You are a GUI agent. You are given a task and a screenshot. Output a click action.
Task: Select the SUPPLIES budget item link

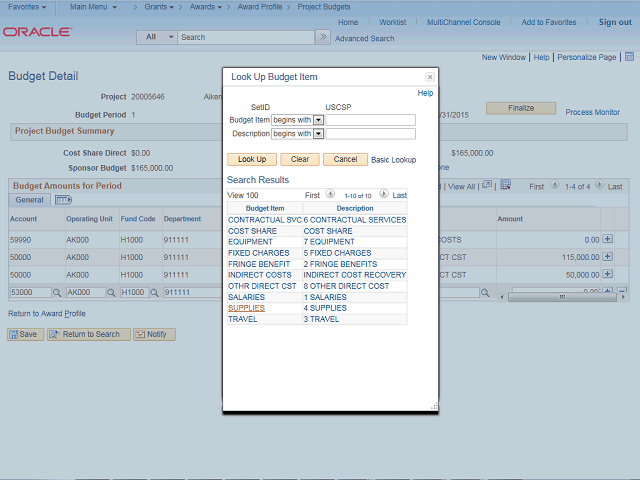[246, 308]
